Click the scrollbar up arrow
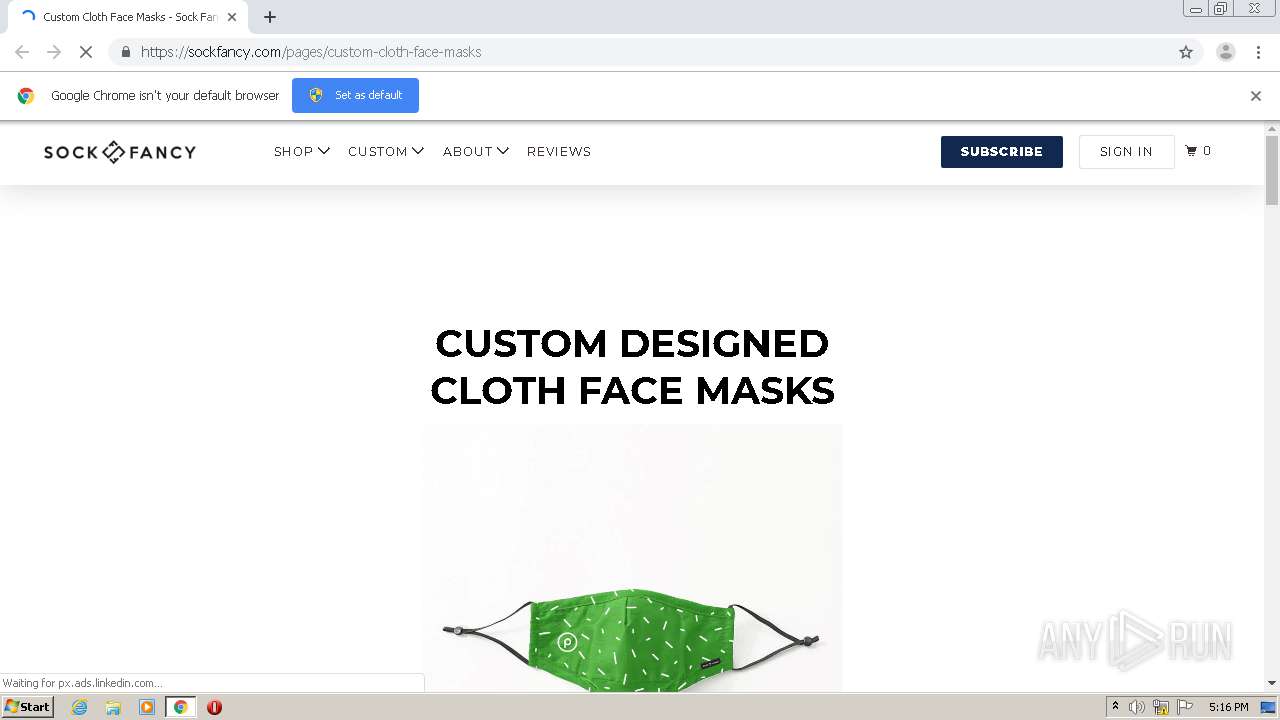This screenshot has height=720, width=1280. click(x=1272, y=129)
